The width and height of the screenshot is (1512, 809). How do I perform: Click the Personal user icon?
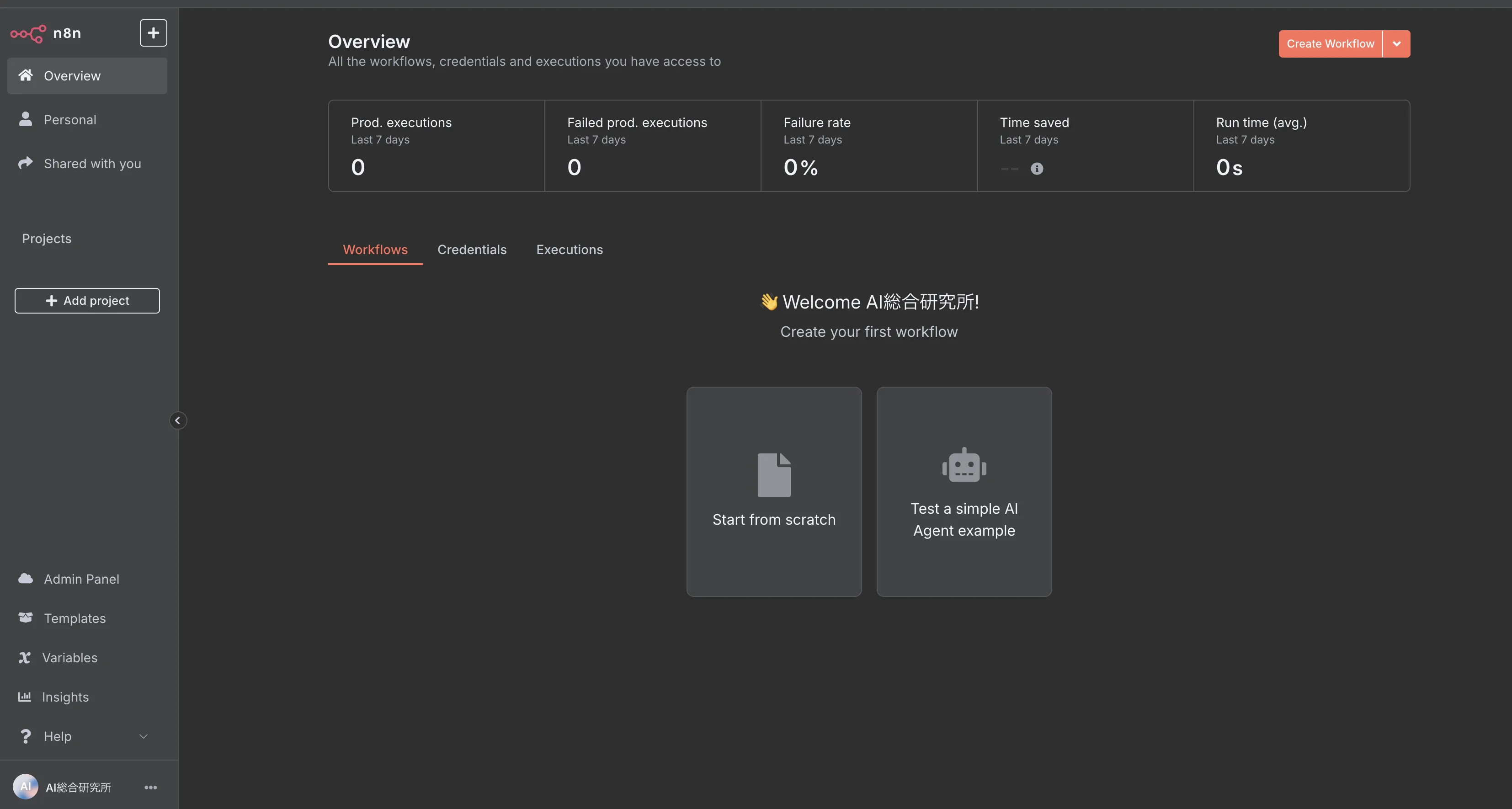coord(25,119)
